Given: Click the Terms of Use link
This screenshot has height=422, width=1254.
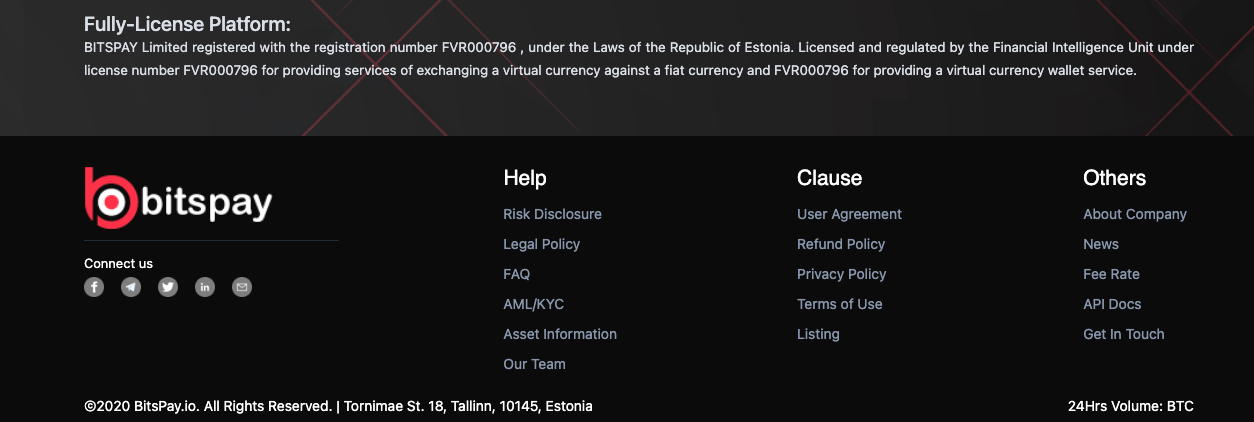Looking at the screenshot, I should pyautogui.click(x=839, y=304).
